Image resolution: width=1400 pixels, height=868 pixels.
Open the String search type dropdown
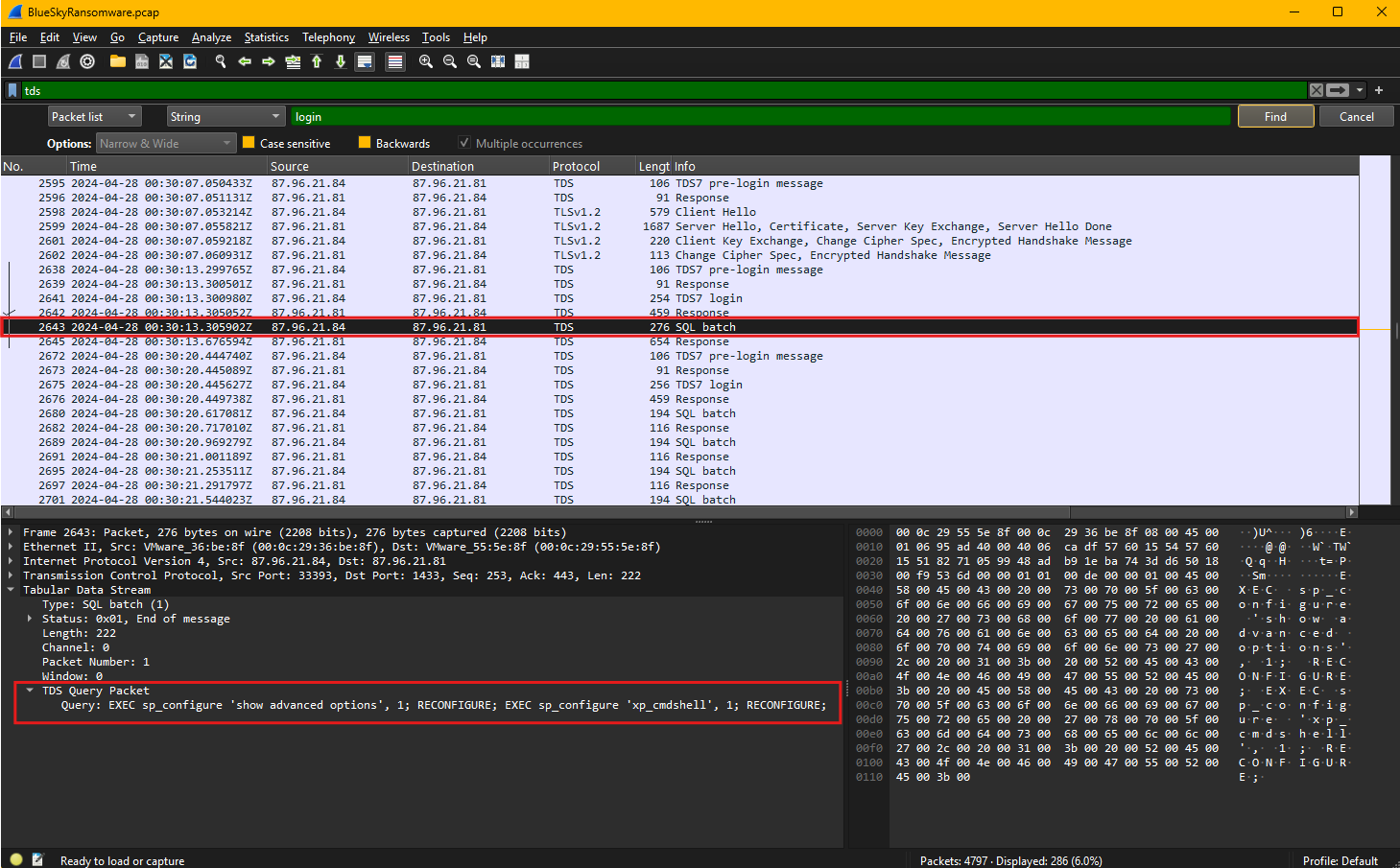coord(225,116)
